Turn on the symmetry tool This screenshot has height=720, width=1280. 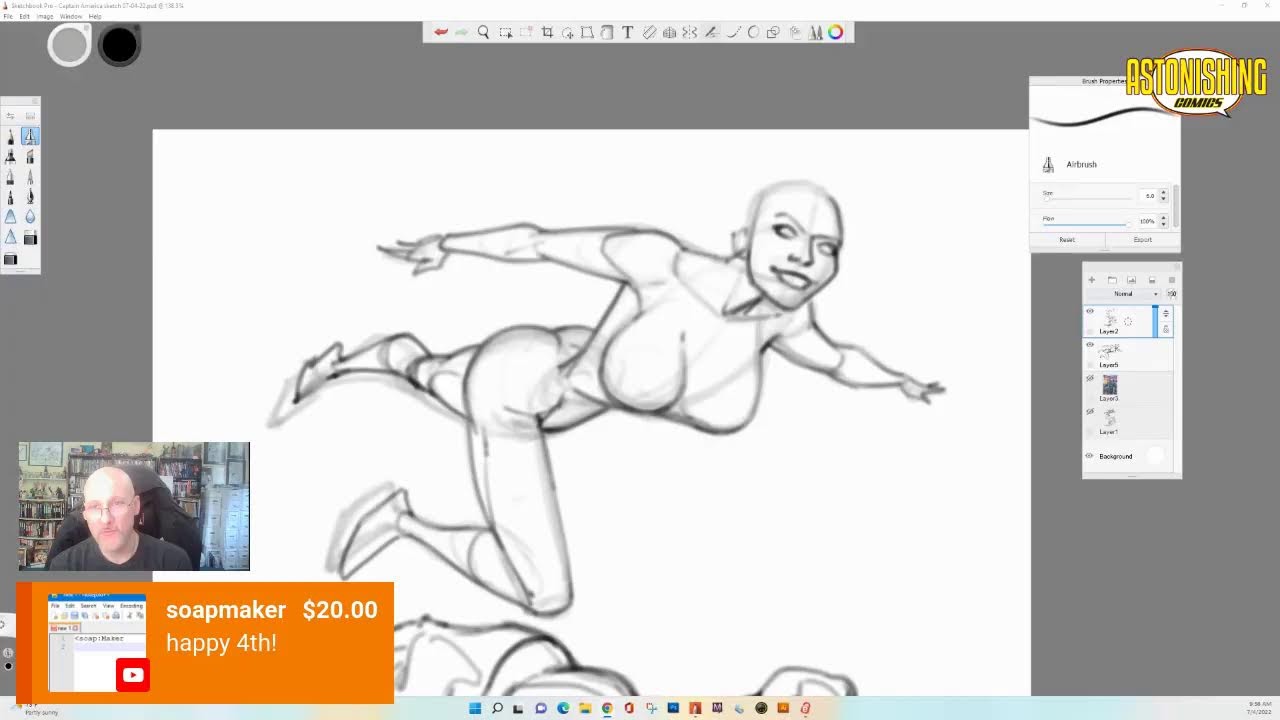point(690,32)
